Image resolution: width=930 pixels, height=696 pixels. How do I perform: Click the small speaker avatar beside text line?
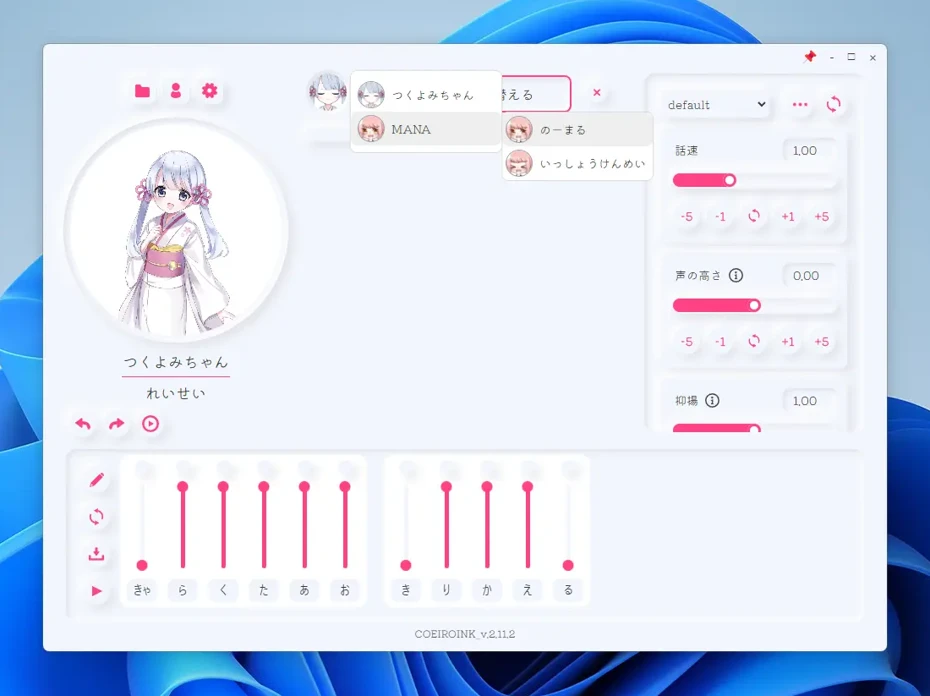[x=327, y=91]
